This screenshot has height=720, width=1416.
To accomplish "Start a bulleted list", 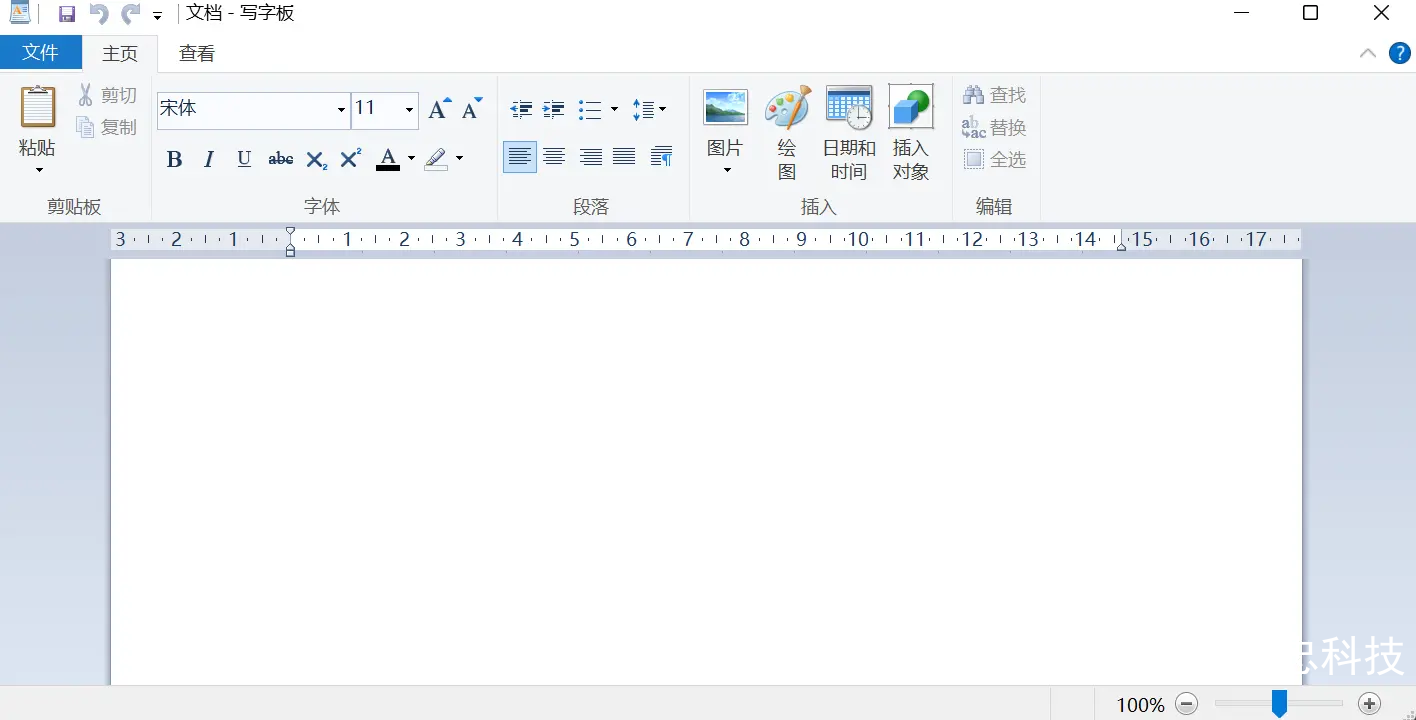I will [590, 109].
